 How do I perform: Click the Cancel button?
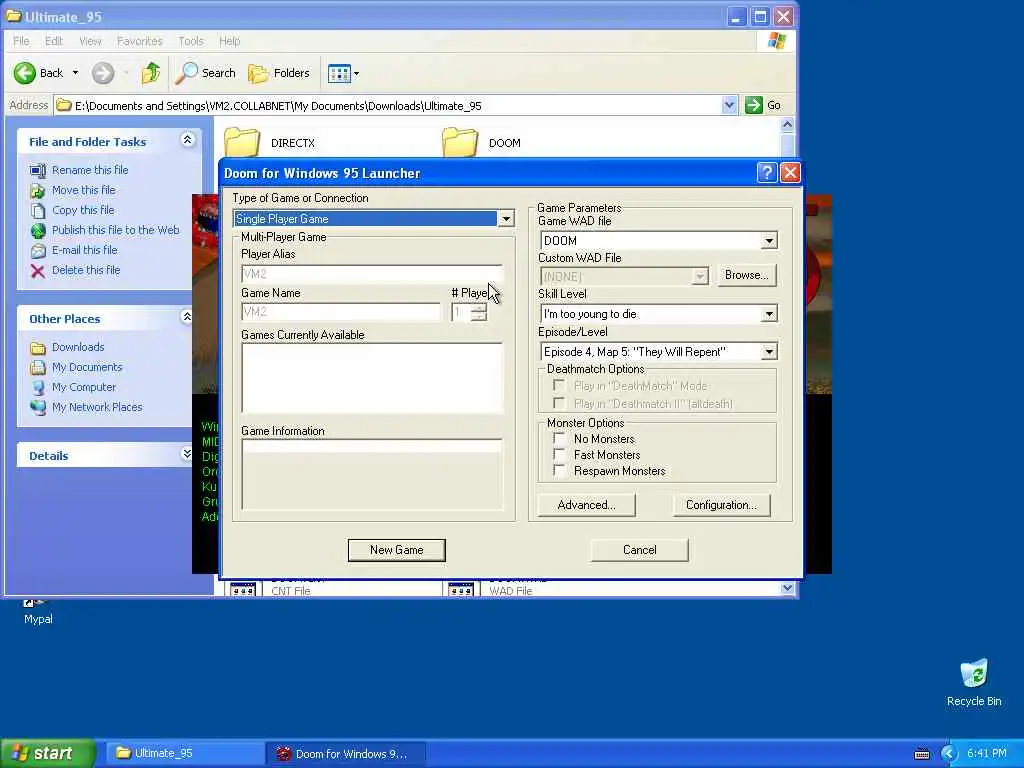click(x=639, y=550)
